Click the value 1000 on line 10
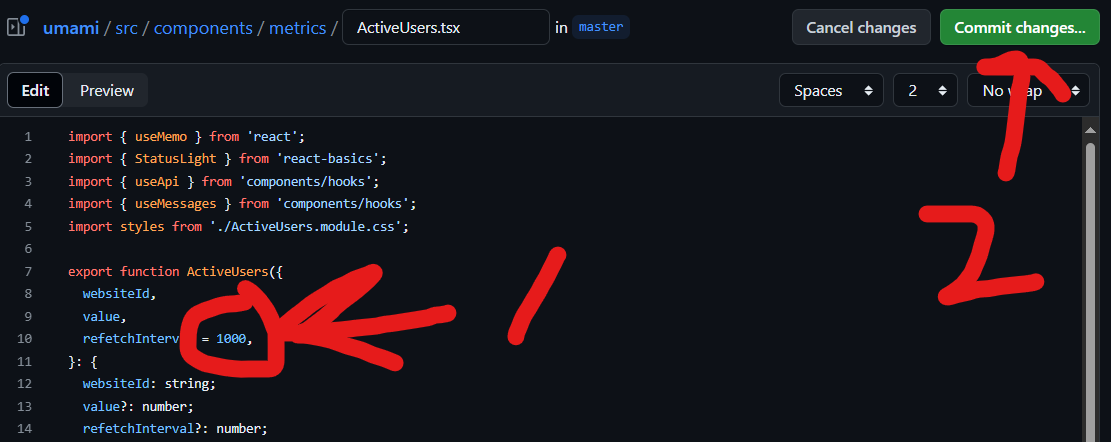This screenshot has height=442, width=1111. [231, 339]
